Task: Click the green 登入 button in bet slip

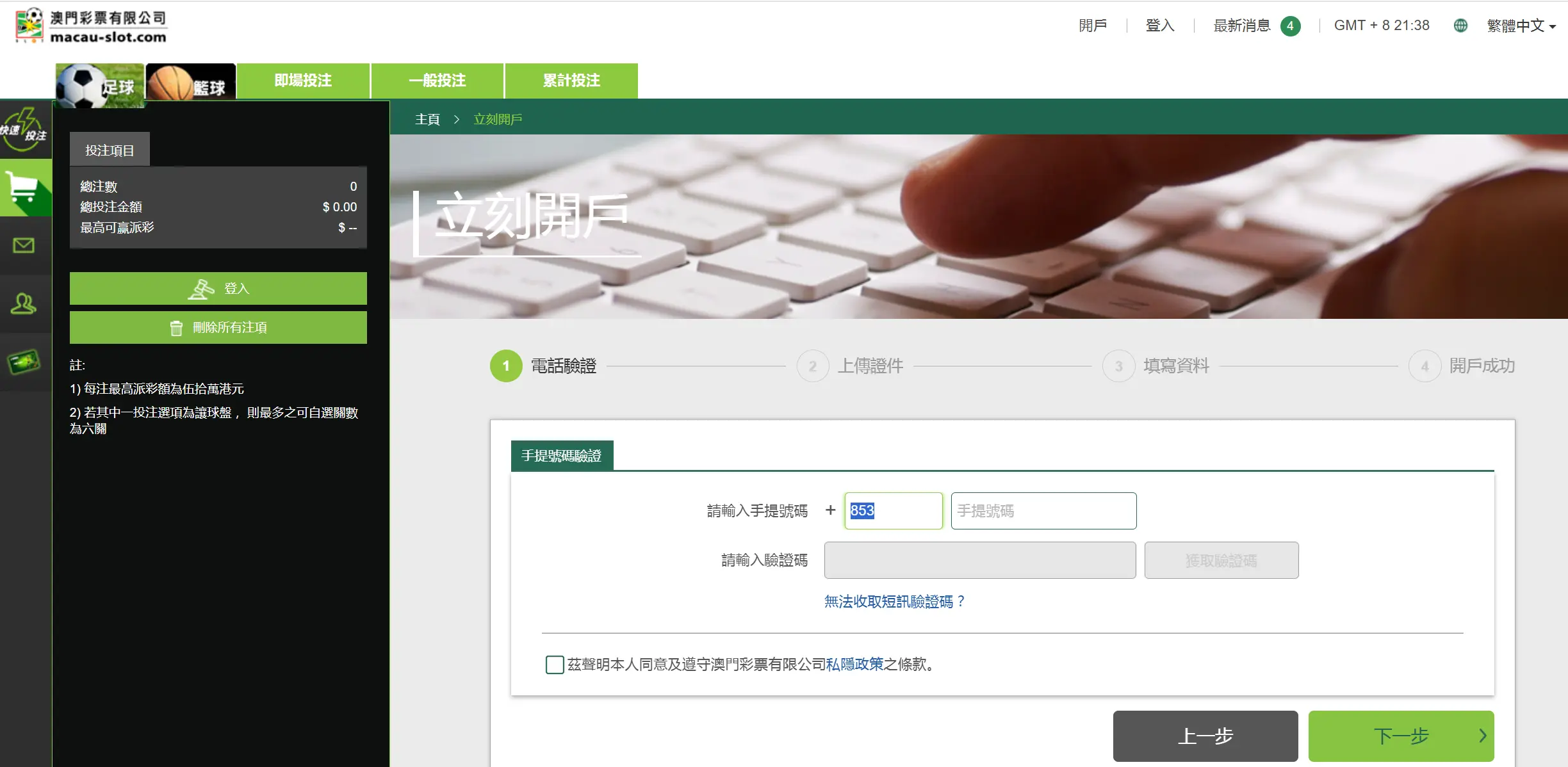Action: click(218, 288)
